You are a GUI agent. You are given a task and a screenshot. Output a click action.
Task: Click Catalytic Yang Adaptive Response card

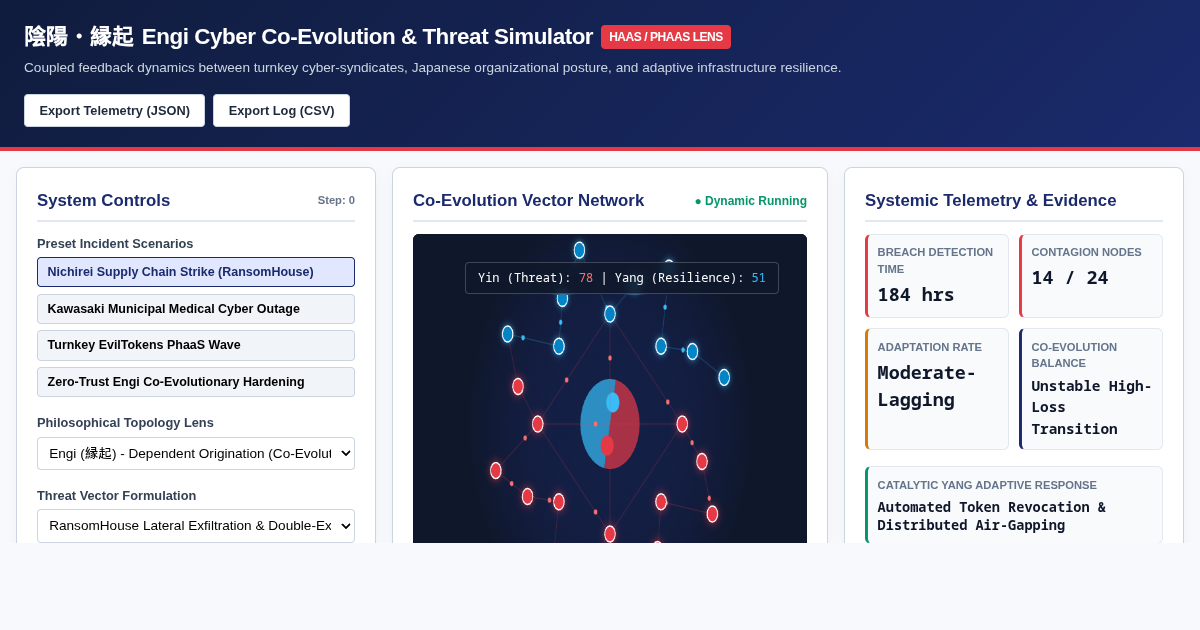click(1014, 505)
